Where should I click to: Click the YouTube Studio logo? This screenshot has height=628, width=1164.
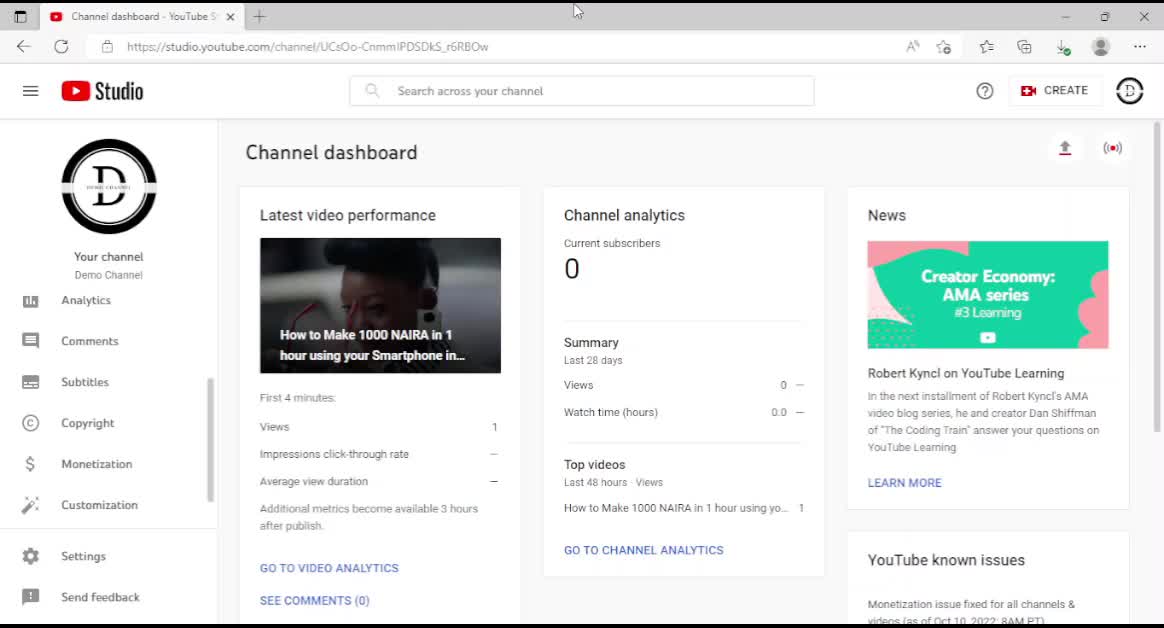pyautogui.click(x=102, y=91)
